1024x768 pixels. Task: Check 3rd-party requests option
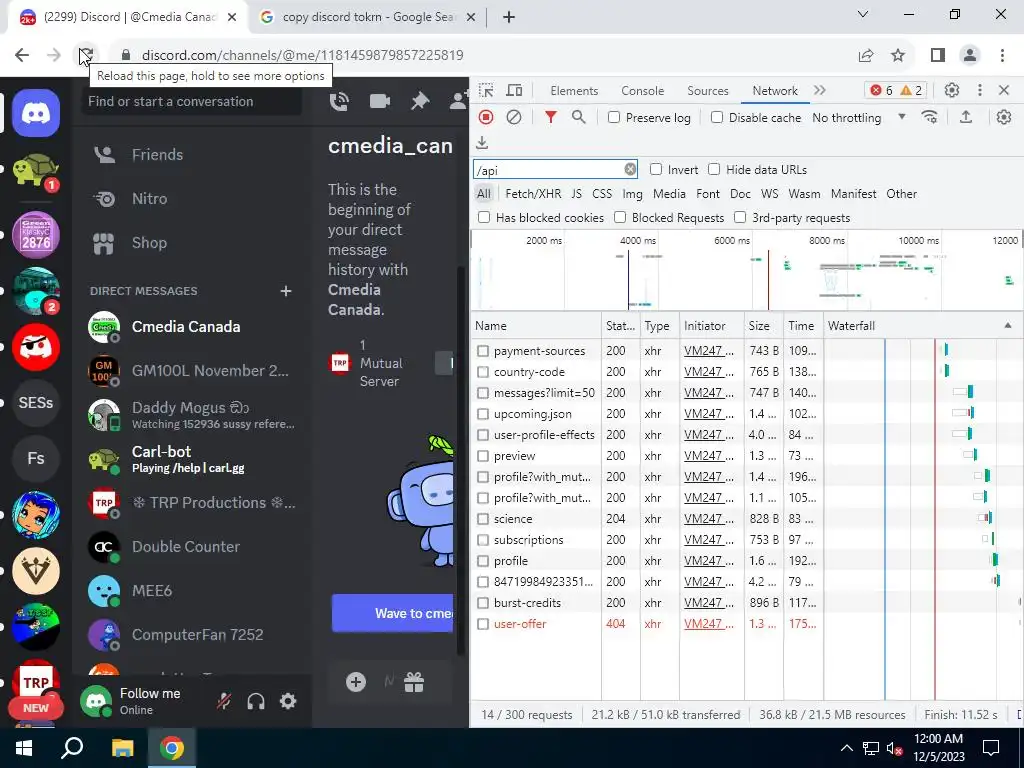coord(740,217)
